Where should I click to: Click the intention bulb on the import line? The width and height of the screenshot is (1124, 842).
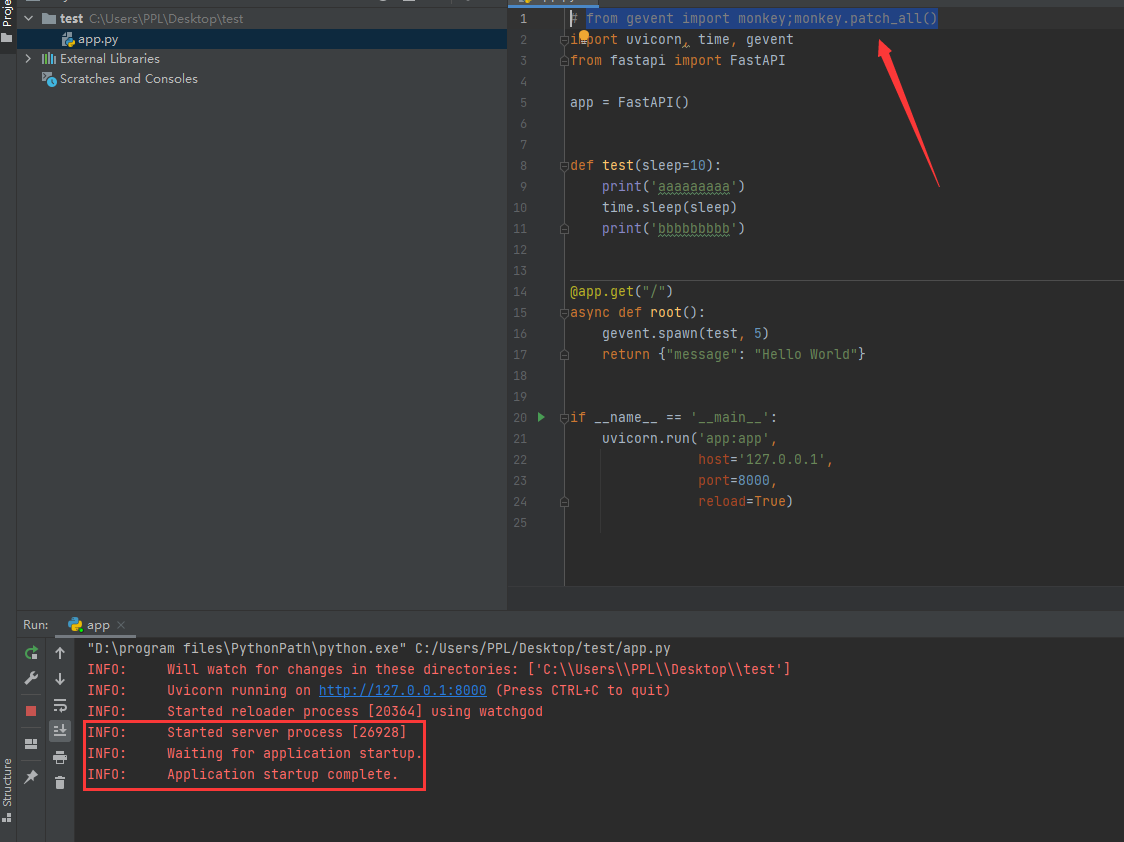[x=583, y=36]
